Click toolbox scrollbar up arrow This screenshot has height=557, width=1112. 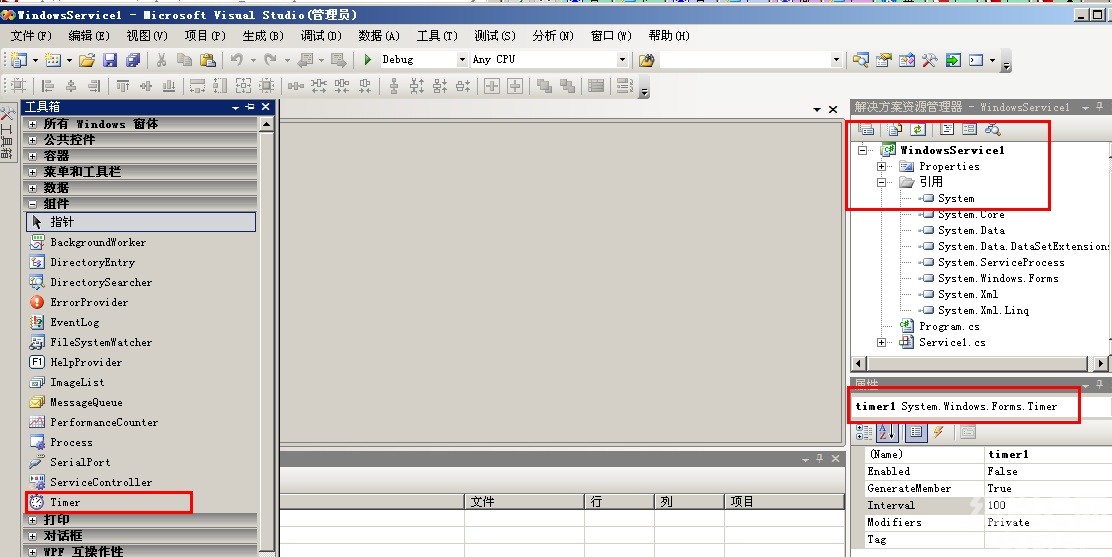267,124
